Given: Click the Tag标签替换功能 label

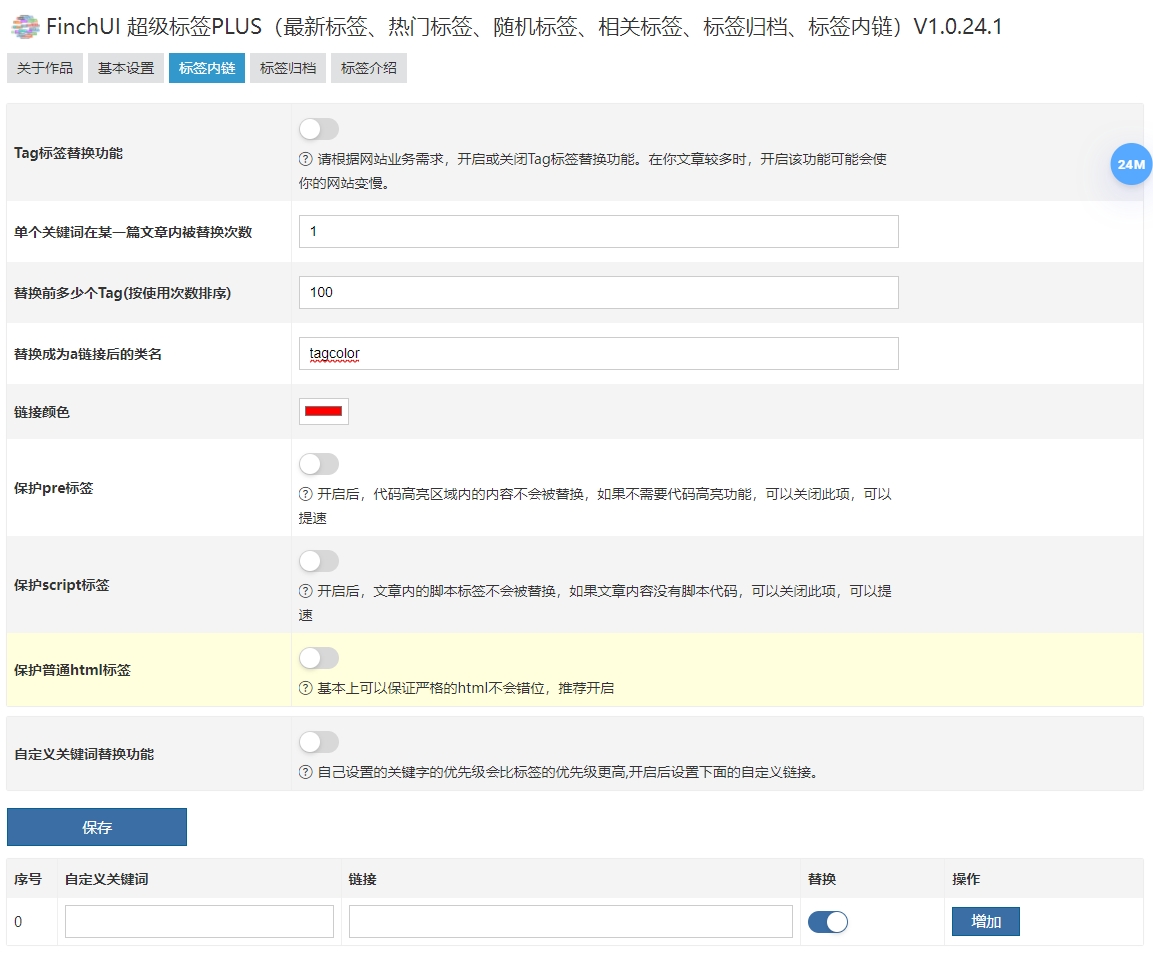Looking at the screenshot, I should 68,153.
